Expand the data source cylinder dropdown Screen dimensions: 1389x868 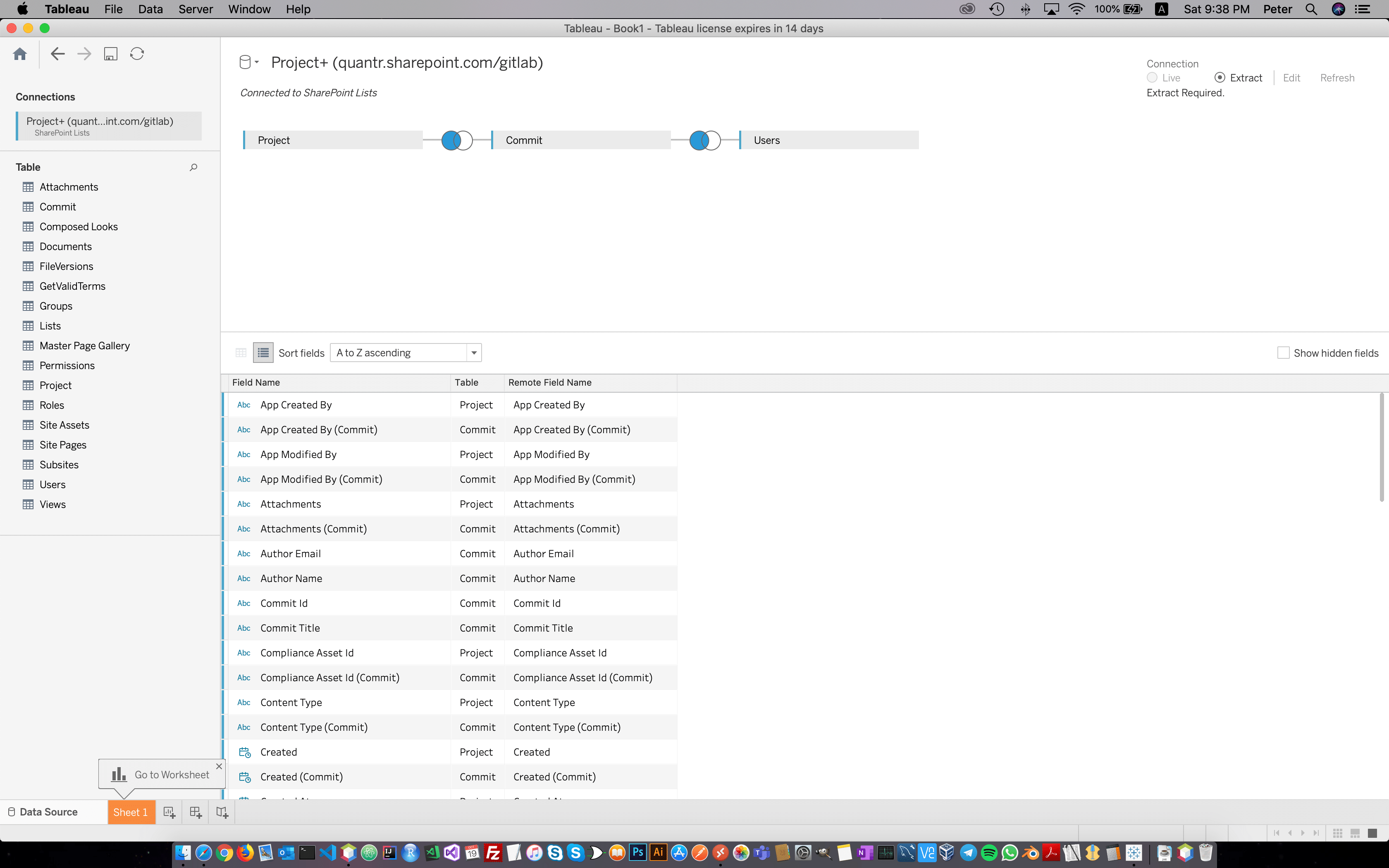click(249, 62)
